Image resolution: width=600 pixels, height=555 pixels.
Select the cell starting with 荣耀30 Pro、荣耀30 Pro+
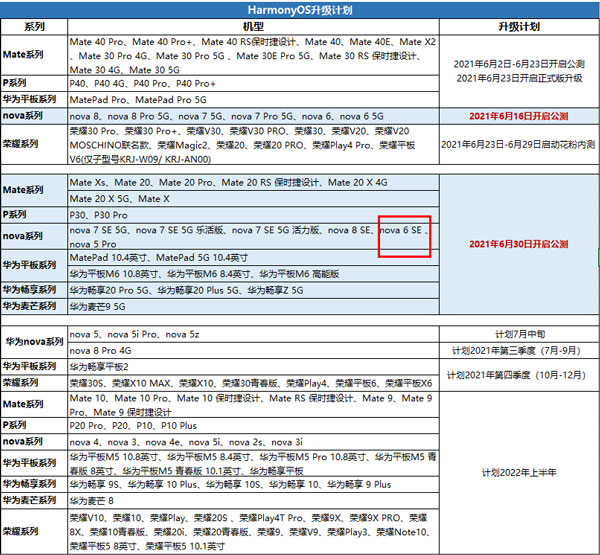tap(253, 144)
